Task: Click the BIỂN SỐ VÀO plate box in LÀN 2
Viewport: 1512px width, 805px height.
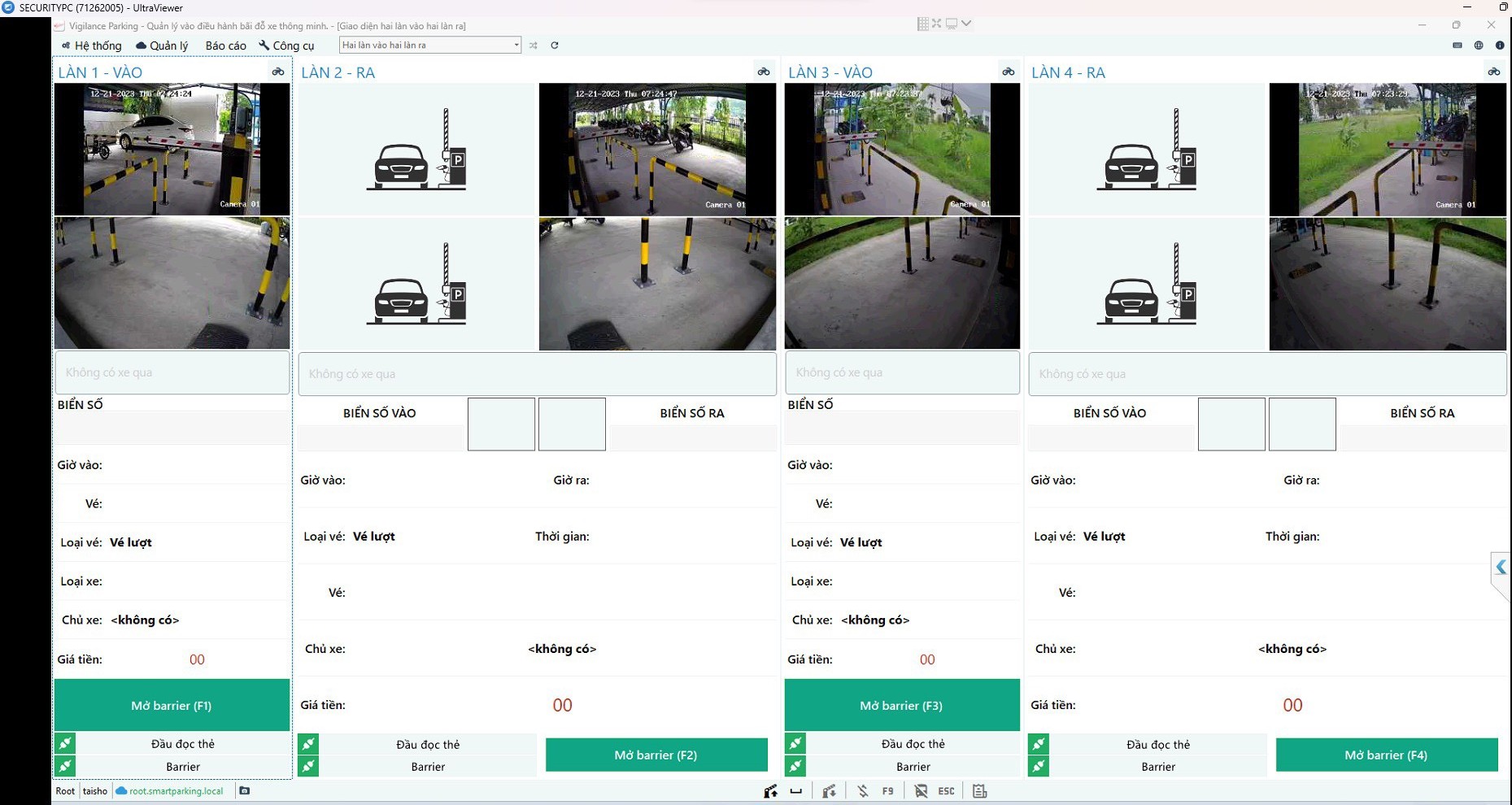Action: click(381, 438)
